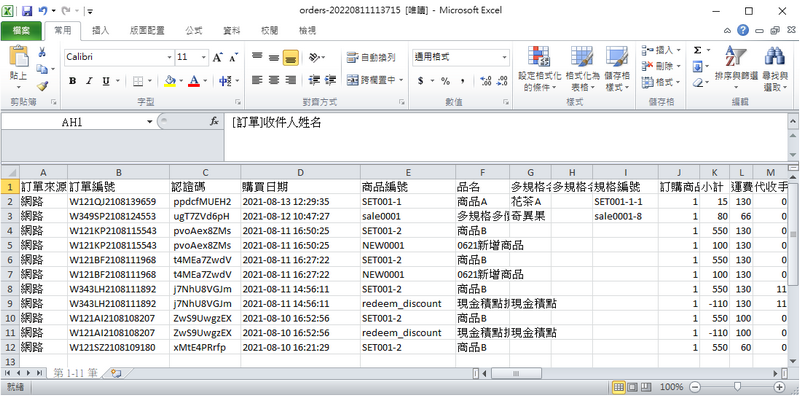This screenshot has width=800, height=396.
Task: Switch to the 插入 Insert ribbon tab
Action: (101, 31)
